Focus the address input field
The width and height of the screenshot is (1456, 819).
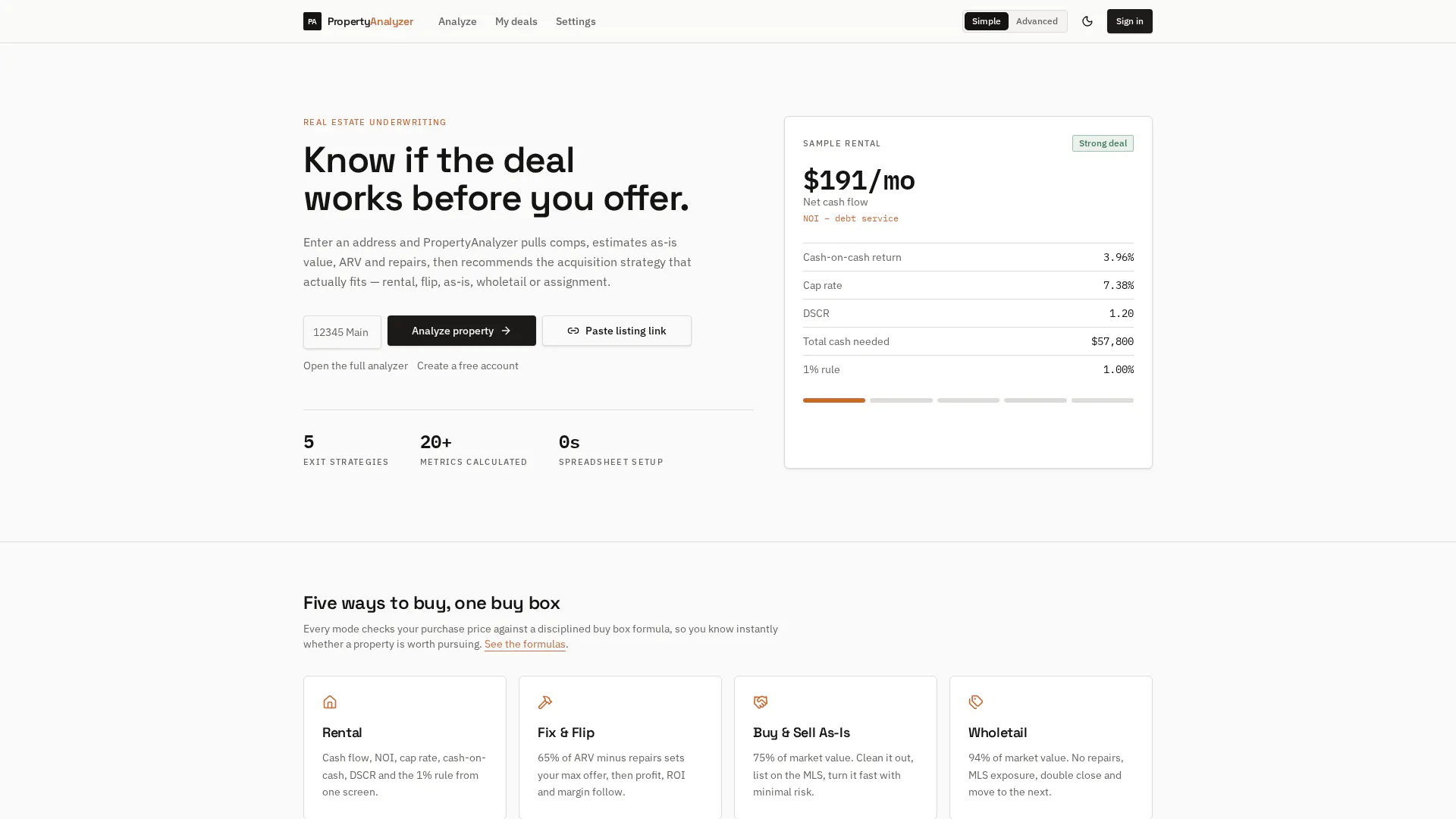click(x=342, y=332)
